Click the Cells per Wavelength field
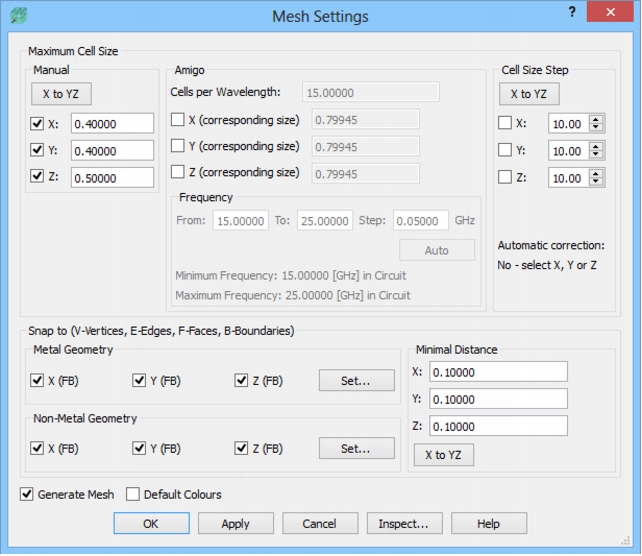The width and height of the screenshot is (642, 556). (x=371, y=93)
